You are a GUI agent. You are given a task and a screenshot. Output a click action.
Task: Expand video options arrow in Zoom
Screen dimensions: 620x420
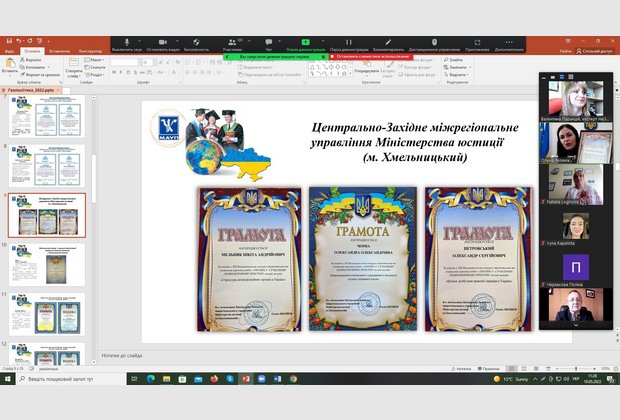pyautogui.click(x=177, y=41)
